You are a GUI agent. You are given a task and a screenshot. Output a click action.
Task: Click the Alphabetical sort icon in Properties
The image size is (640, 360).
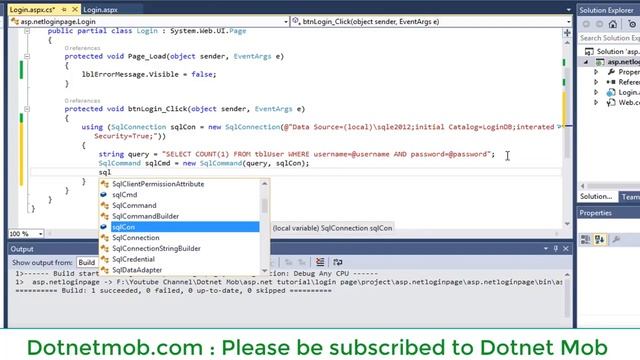pyautogui.click(x=599, y=240)
